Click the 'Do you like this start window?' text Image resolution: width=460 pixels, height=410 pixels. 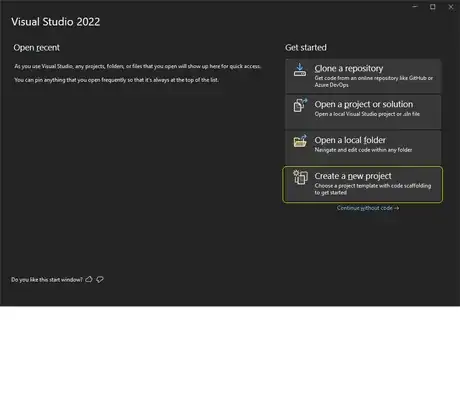[47, 280]
